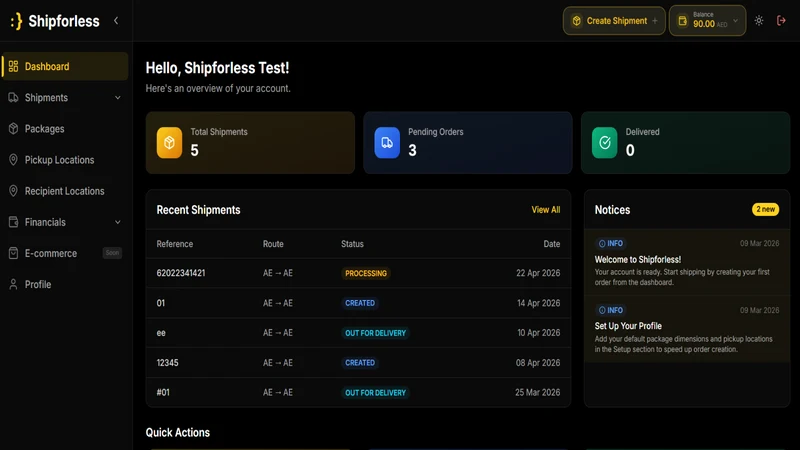Open the Pending Orders card
800x450 pixels.
468,143
